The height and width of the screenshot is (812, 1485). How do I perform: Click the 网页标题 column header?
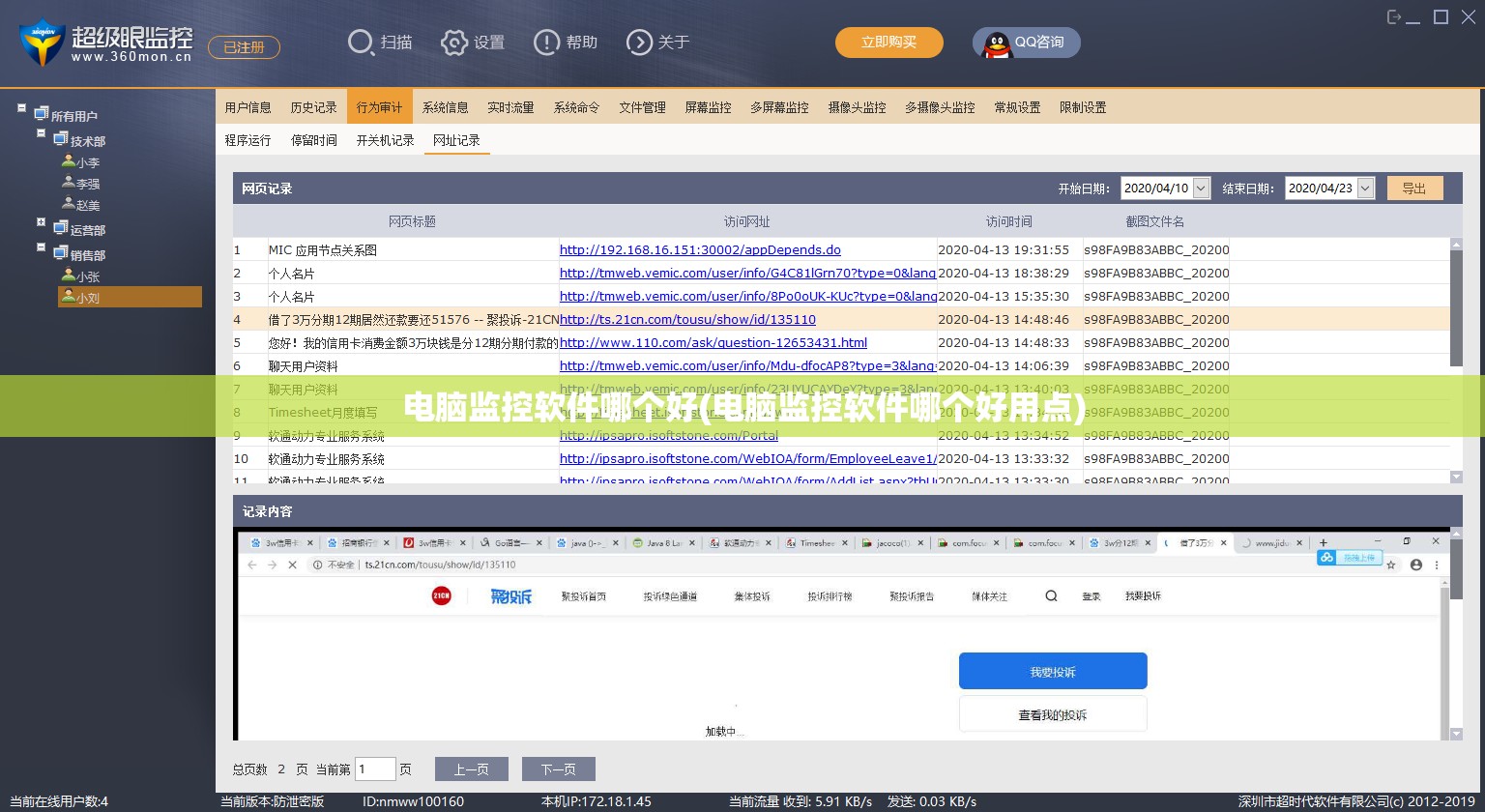[x=412, y=221]
